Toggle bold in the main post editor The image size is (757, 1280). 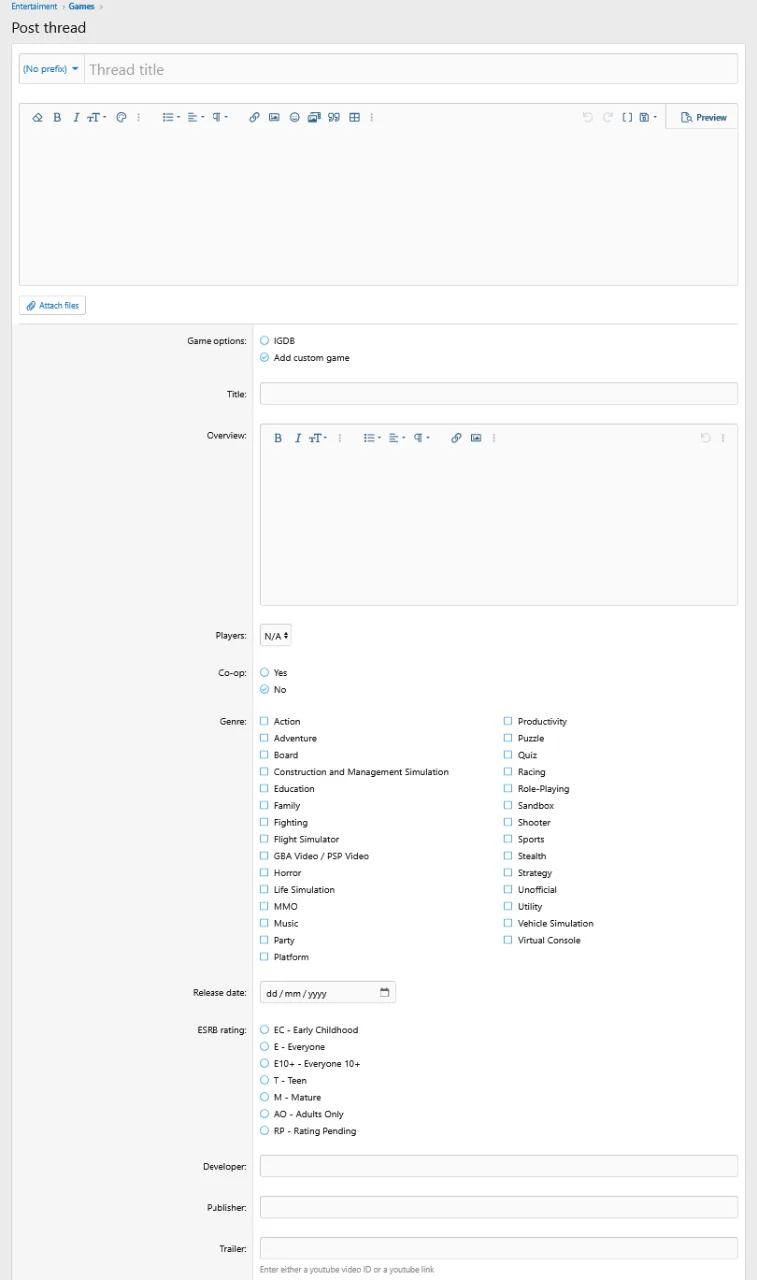click(x=57, y=117)
